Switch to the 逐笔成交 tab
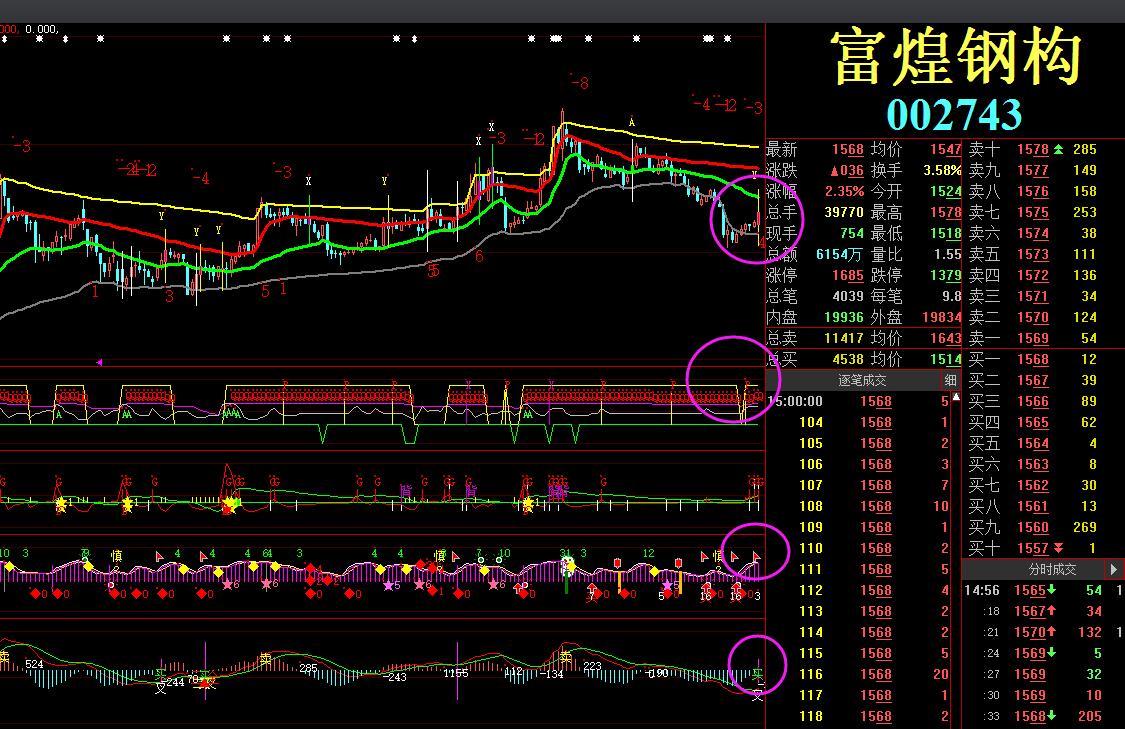The width and height of the screenshot is (1125, 729). pos(862,380)
